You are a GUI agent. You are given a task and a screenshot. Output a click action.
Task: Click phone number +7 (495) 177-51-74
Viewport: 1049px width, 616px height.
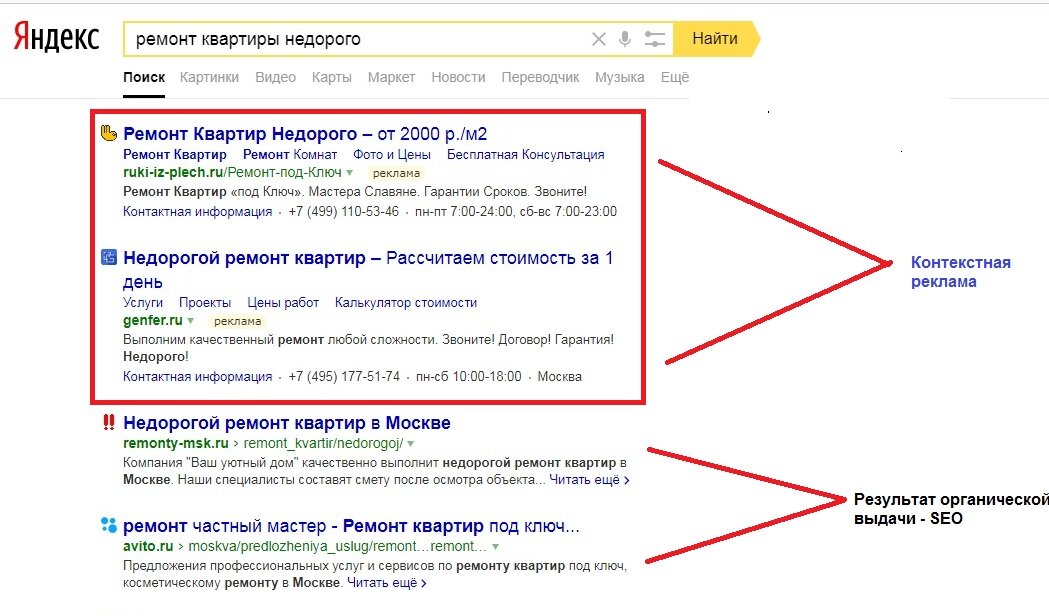pyautogui.click(x=344, y=377)
